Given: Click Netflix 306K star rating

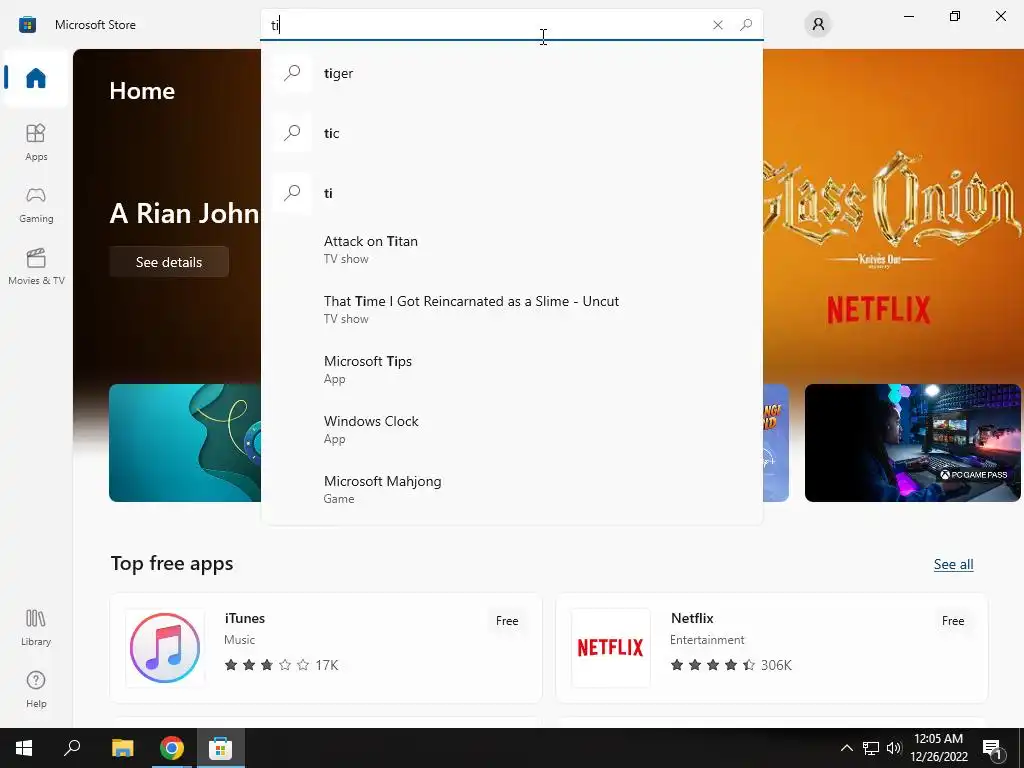Looking at the screenshot, I should 731,665.
